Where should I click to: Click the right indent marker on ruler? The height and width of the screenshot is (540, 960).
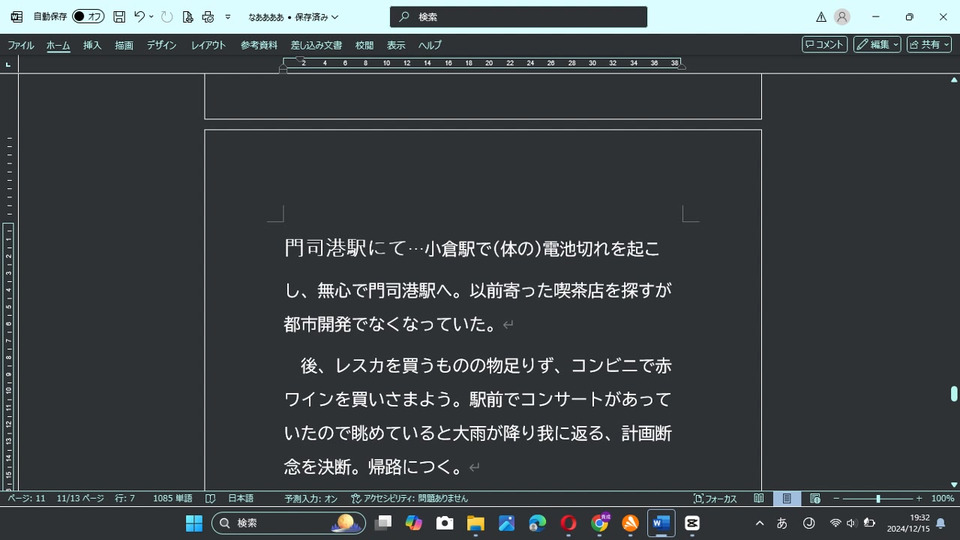[681, 66]
